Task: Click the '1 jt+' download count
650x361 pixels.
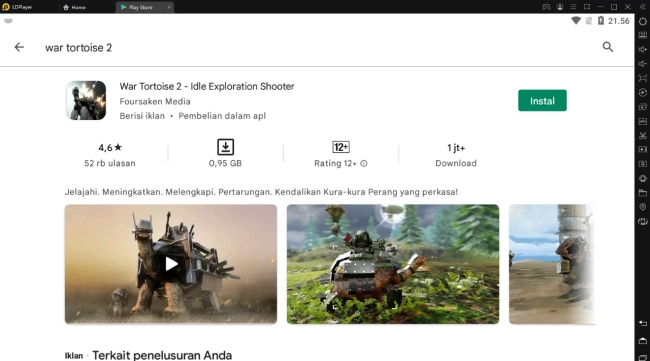Action: pos(456,148)
